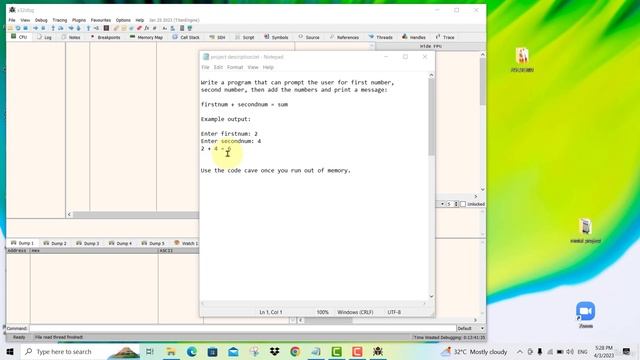Viewport: 640px width, 360px height.
Task: Click the ENG language indicator
Action: [582, 352]
